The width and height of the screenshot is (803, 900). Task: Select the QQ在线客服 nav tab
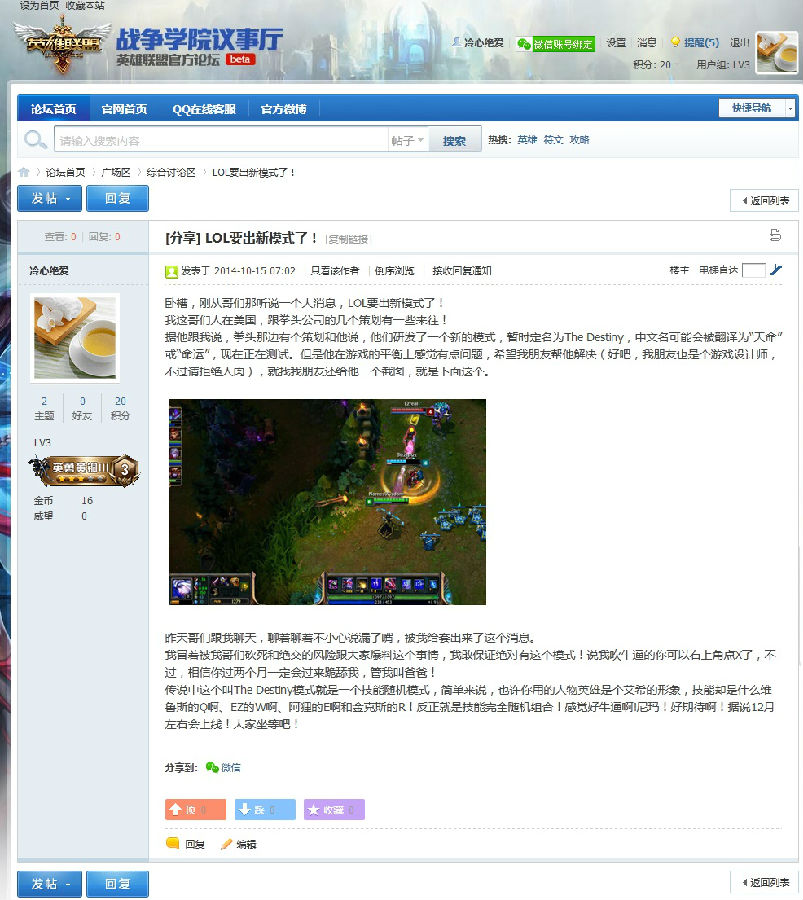point(204,109)
